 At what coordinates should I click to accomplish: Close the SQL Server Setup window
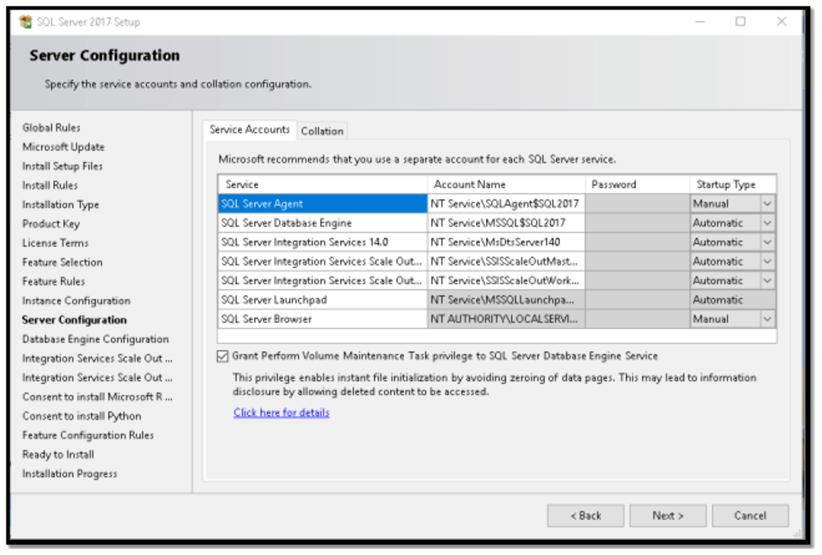(784, 21)
